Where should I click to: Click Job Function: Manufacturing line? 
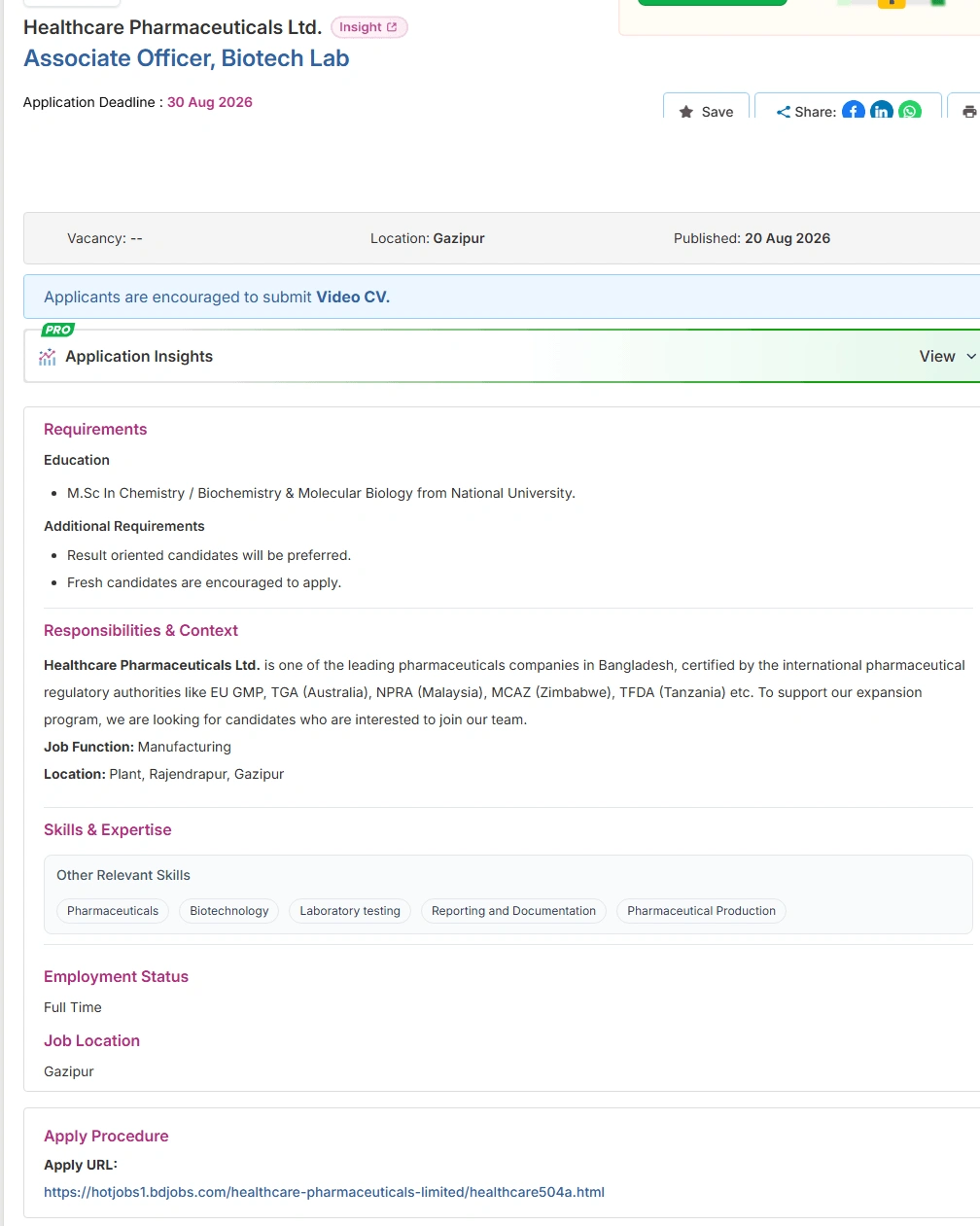pos(137,747)
